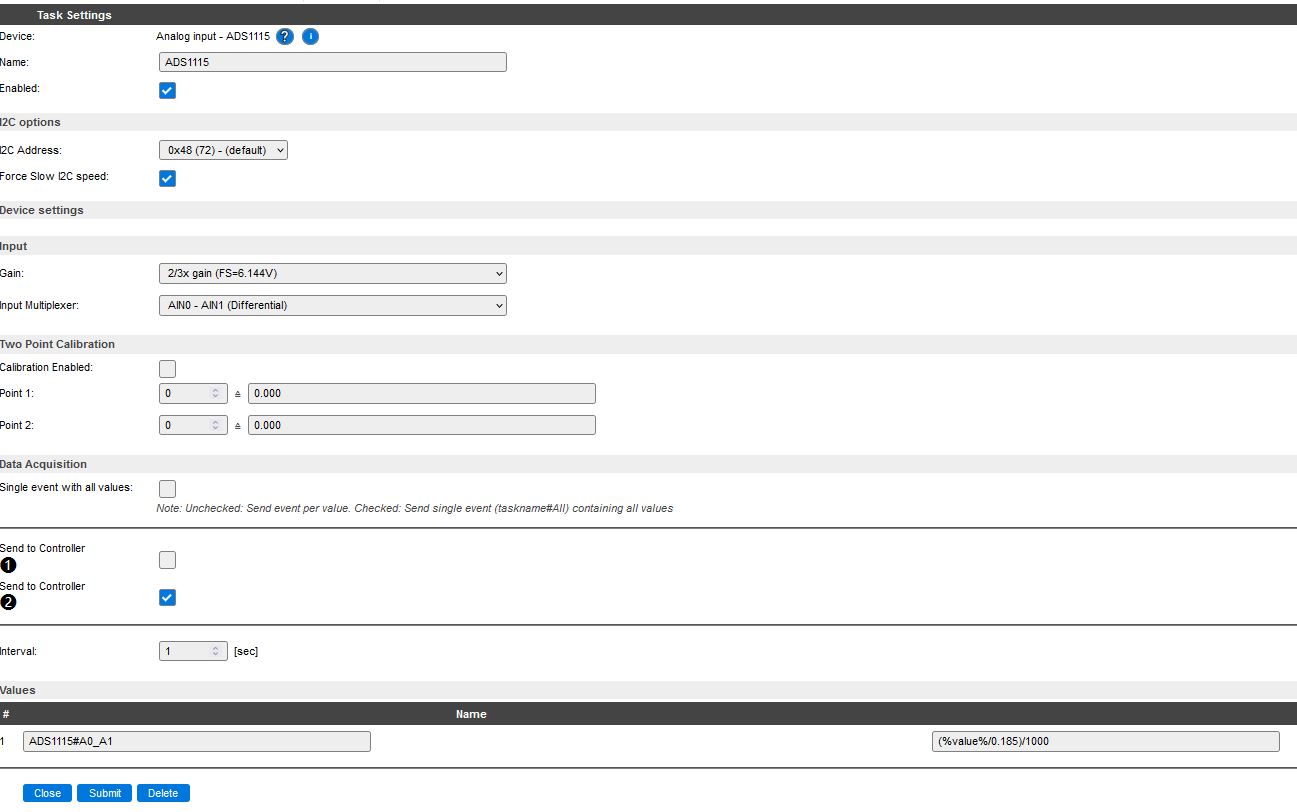Enable the Calibration Enabled checkbox

pos(168,369)
